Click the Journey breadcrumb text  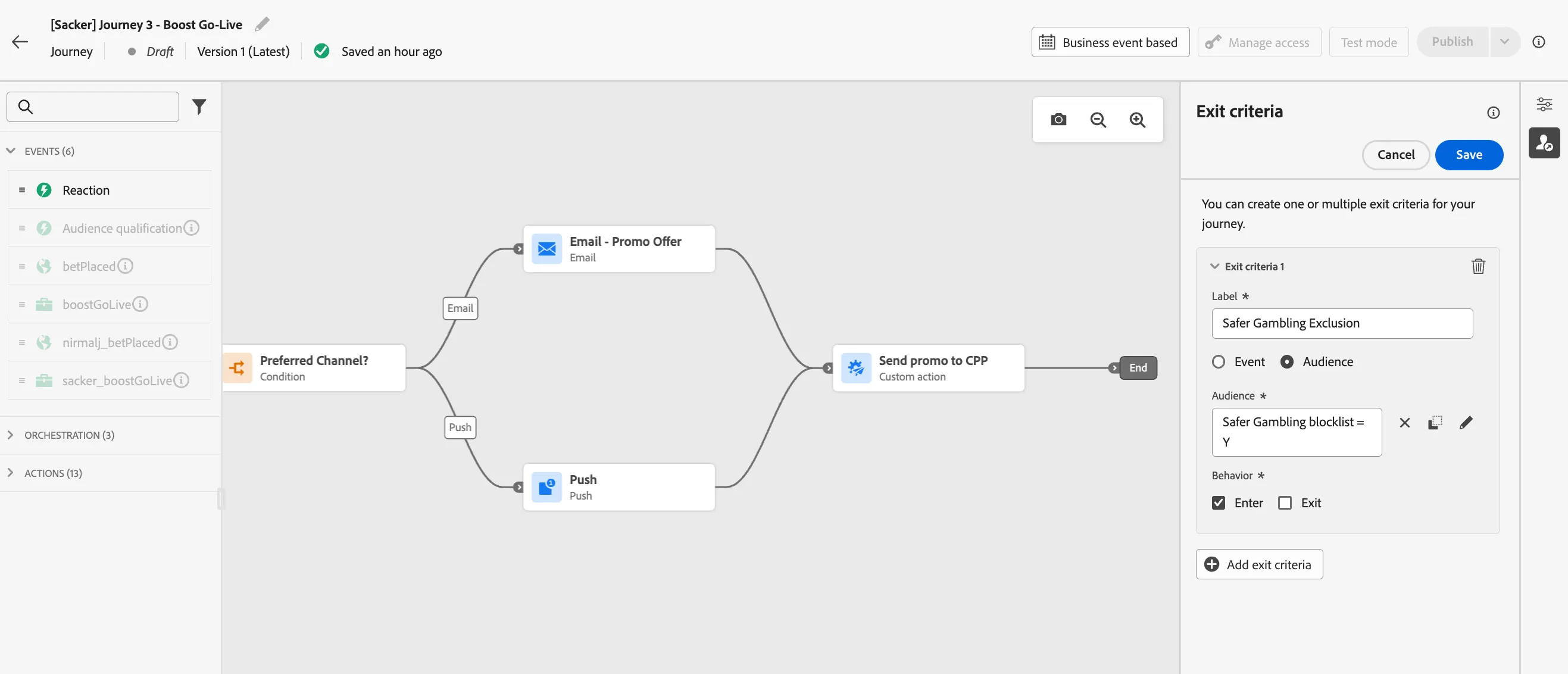click(x=71, y=51)
